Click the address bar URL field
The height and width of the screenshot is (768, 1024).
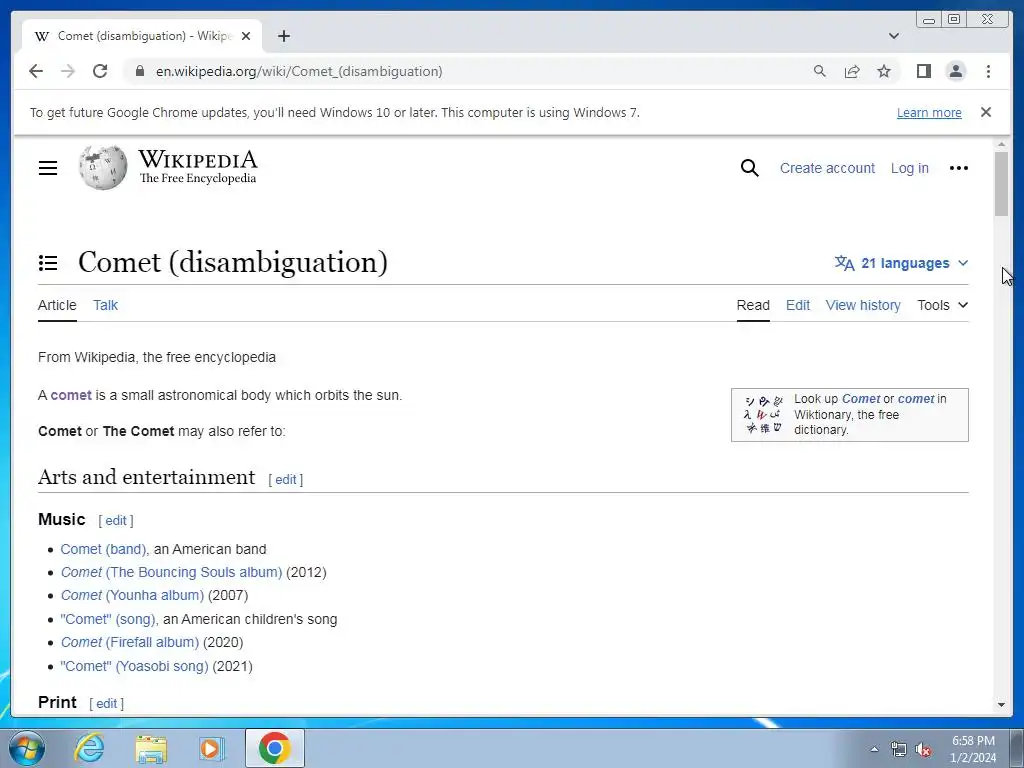(x=470, y=71)
